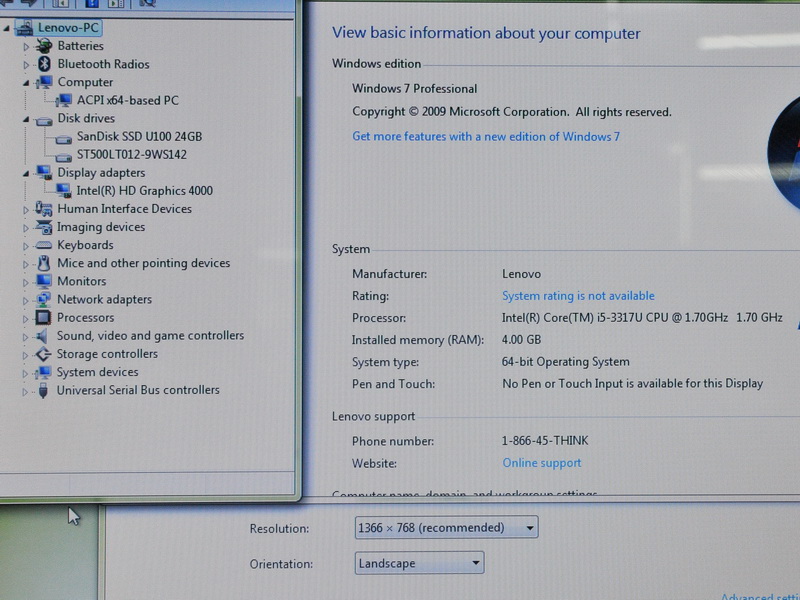Open the Online support website link

pos(542,463)
